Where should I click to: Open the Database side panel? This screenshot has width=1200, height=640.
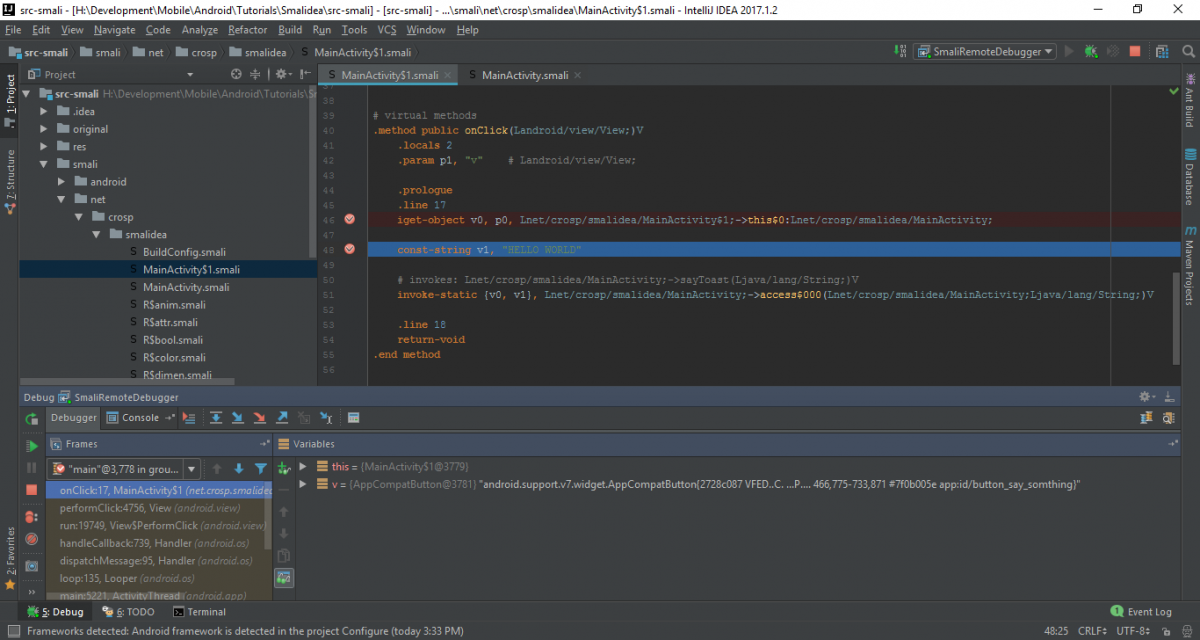point(1190,176)
